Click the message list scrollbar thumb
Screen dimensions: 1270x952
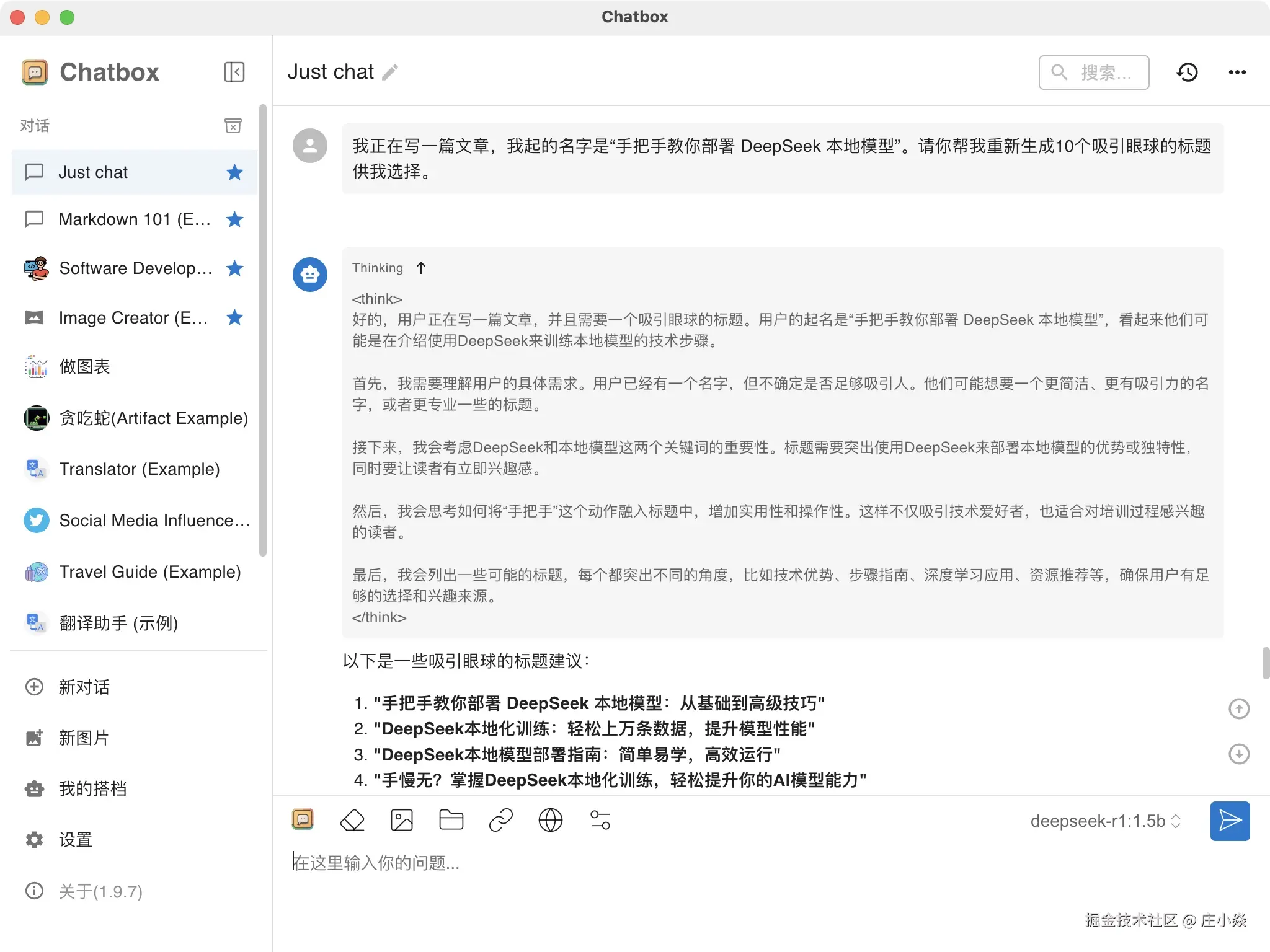(x=1265, y=663)
